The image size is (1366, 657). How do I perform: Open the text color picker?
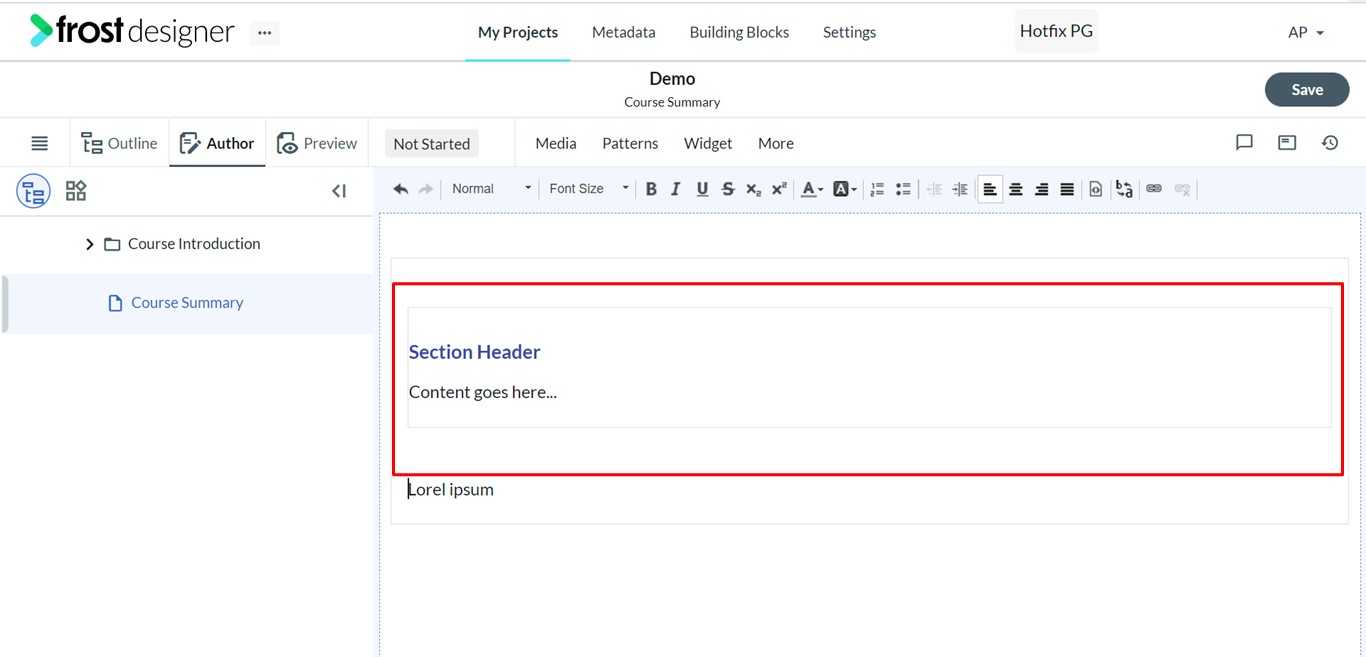pos(812,189)
